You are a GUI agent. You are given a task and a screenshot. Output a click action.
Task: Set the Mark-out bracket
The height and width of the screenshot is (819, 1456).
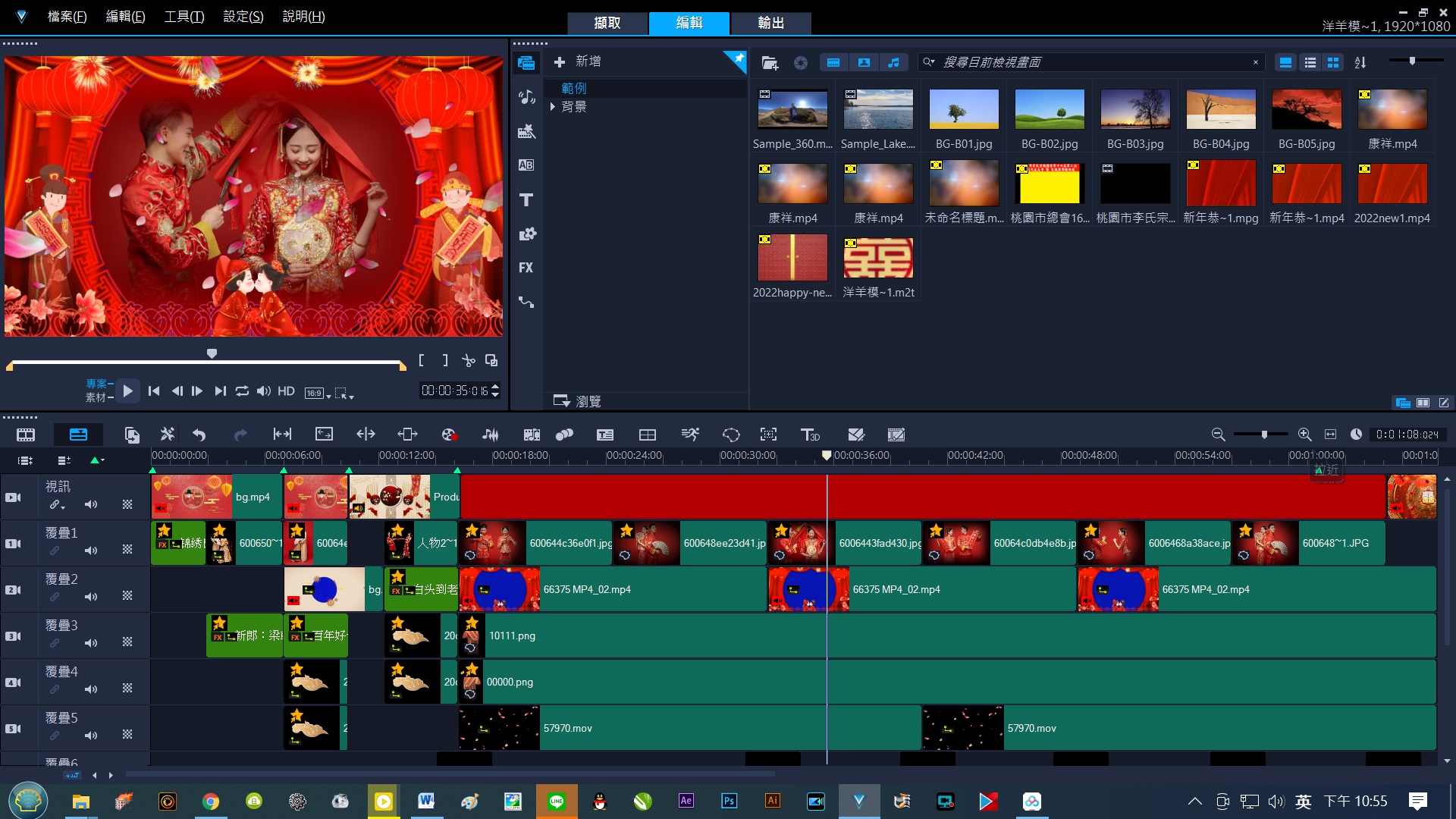445,360
